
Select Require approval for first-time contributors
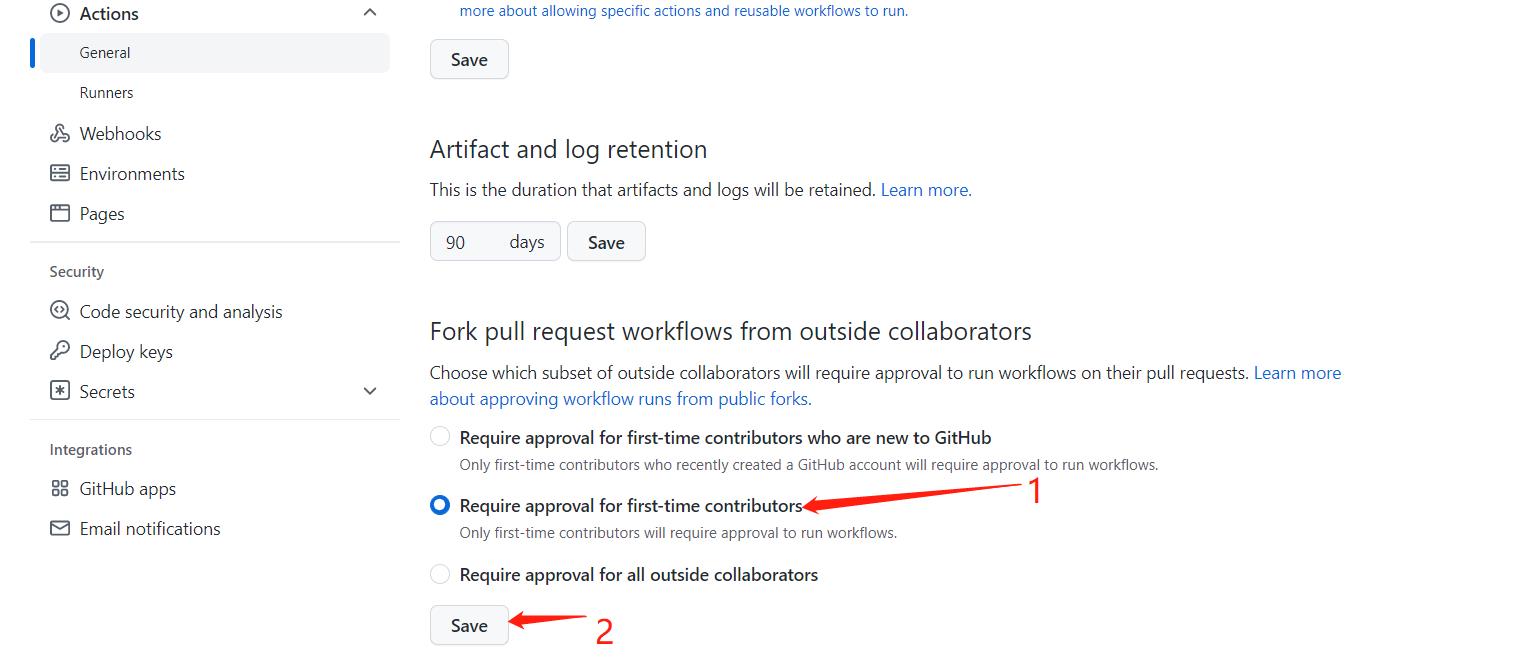coord(440,506)
